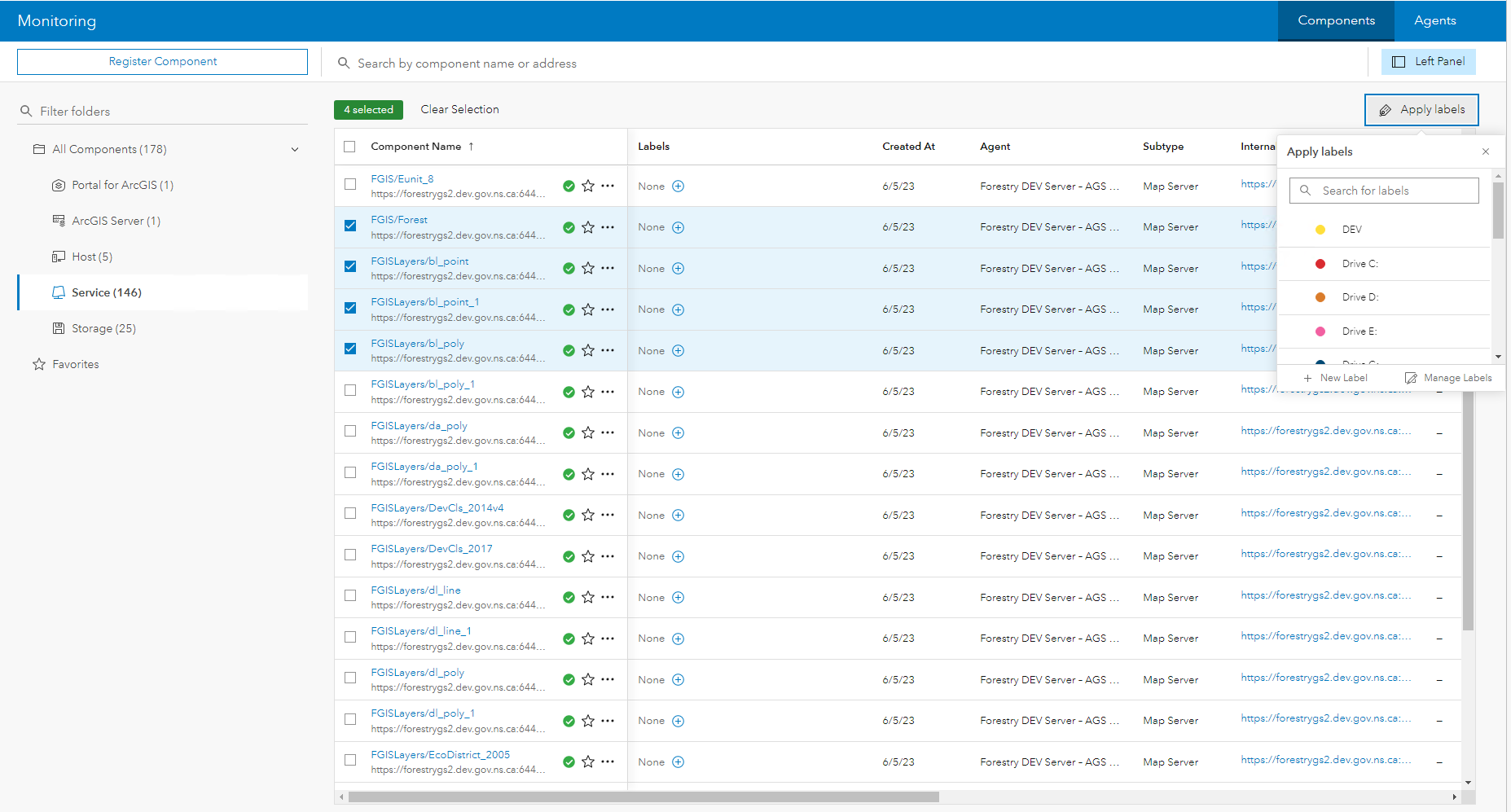Collapse the All Components tree using its chevron
This screenshot has height=812, width=1511.
[295, 149]
